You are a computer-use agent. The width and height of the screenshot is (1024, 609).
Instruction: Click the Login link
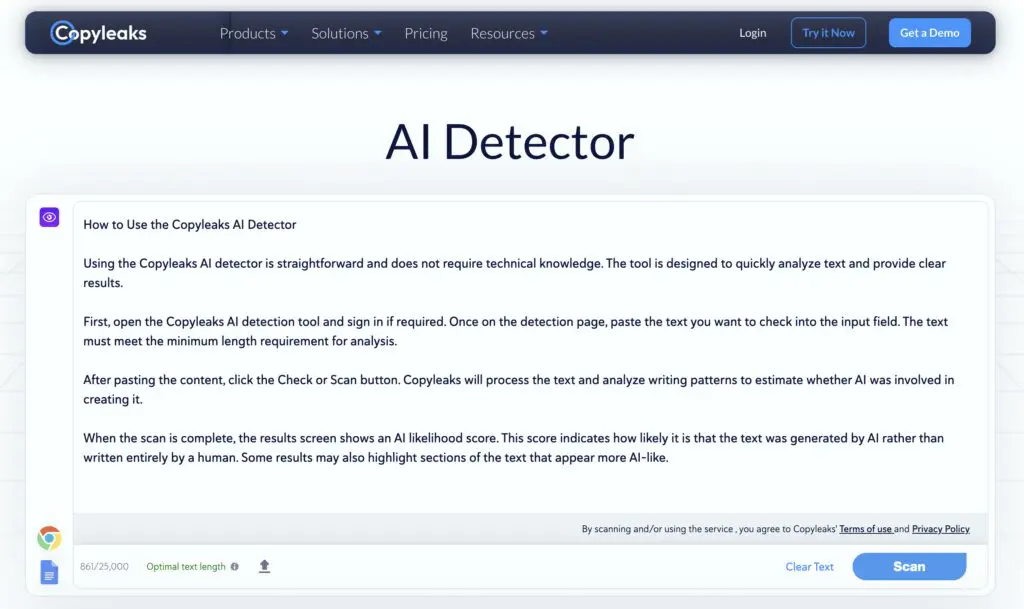point(753,32)
